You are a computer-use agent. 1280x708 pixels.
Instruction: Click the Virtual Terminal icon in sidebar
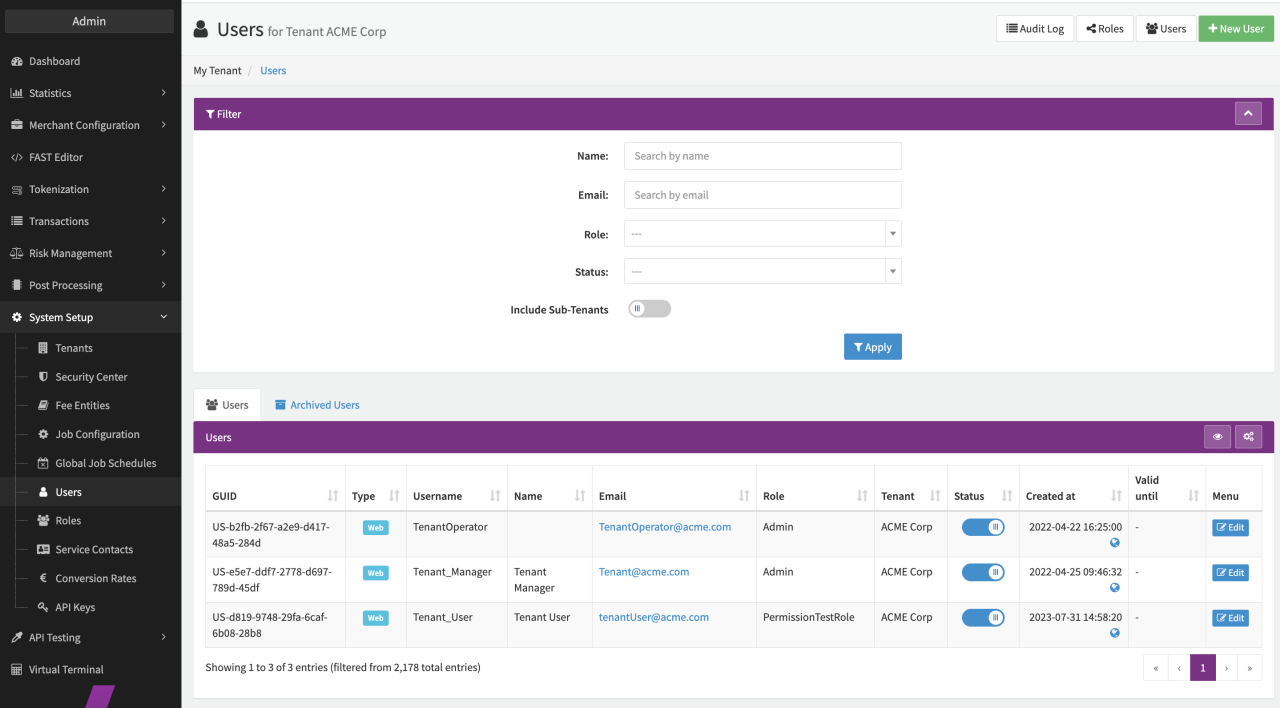pos(16,670)
